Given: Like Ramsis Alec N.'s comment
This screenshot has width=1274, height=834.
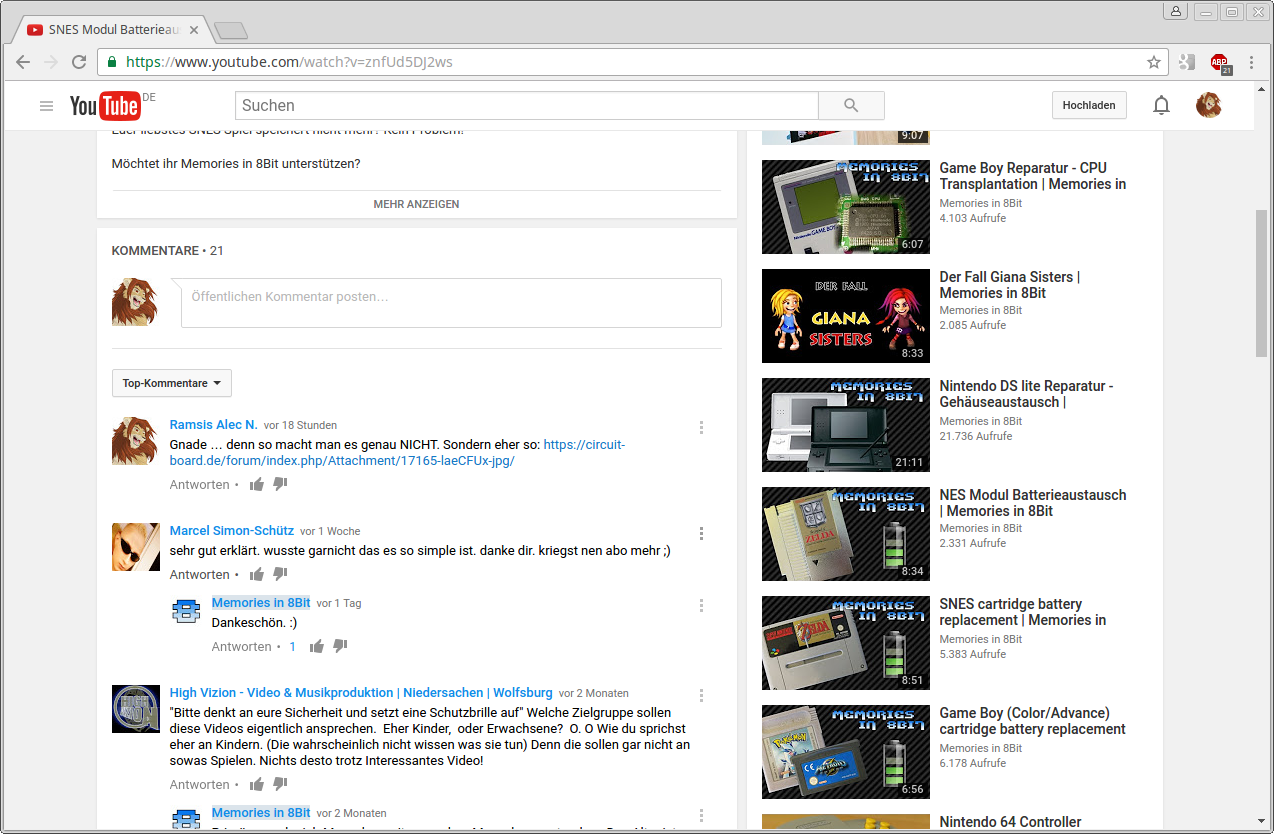Looking at the screenshot, I should (257, 484).
